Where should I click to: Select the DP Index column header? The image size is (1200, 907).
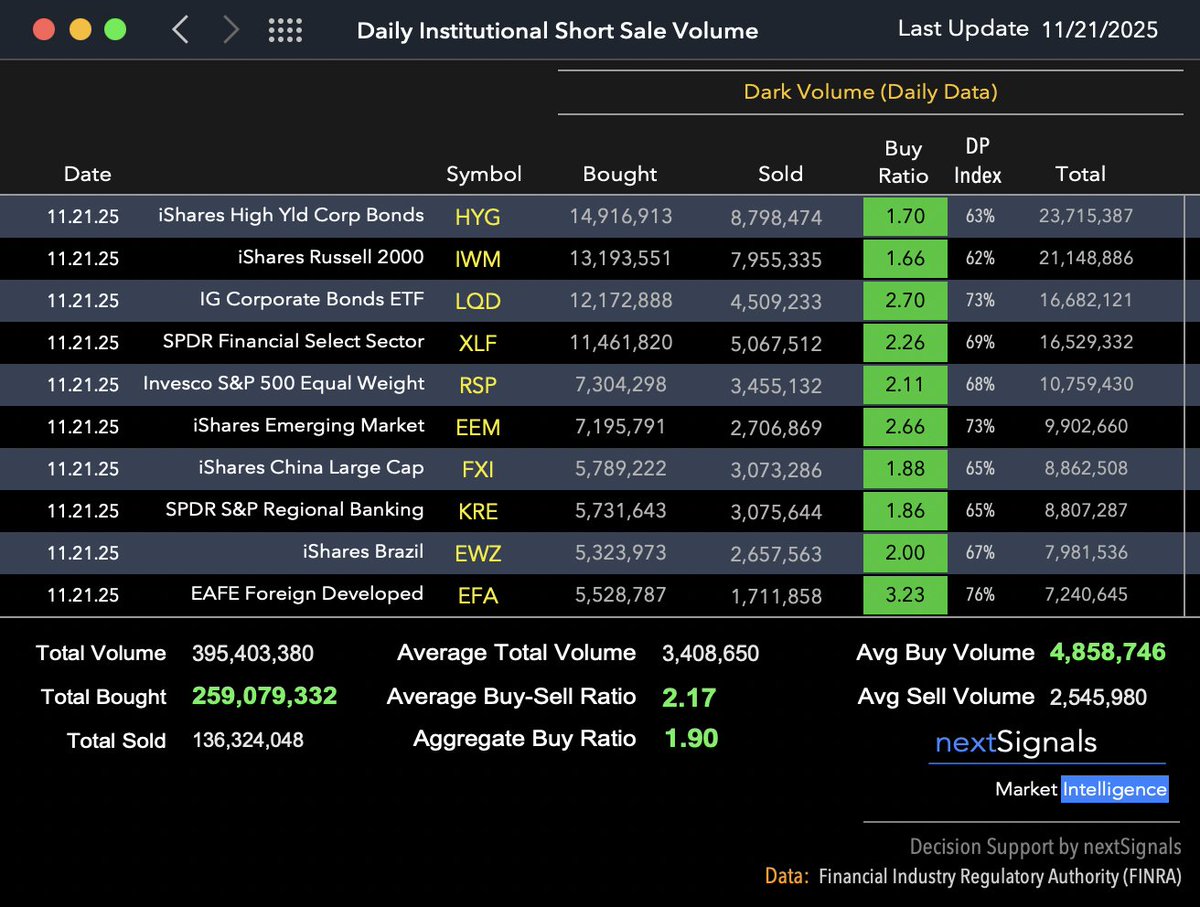coord(977,160)
